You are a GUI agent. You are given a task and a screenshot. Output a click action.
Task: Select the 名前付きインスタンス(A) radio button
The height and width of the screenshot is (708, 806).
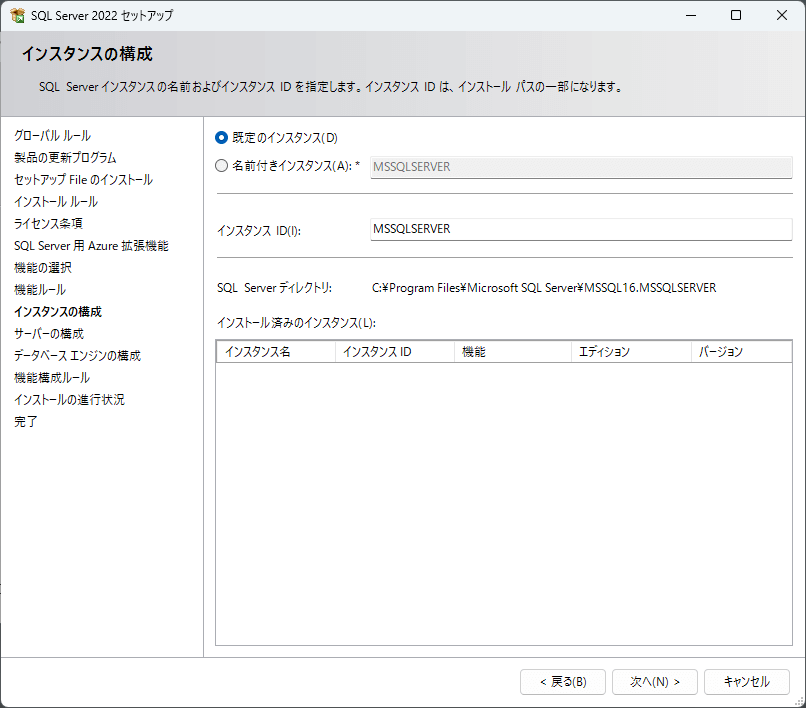coord(222,166)
